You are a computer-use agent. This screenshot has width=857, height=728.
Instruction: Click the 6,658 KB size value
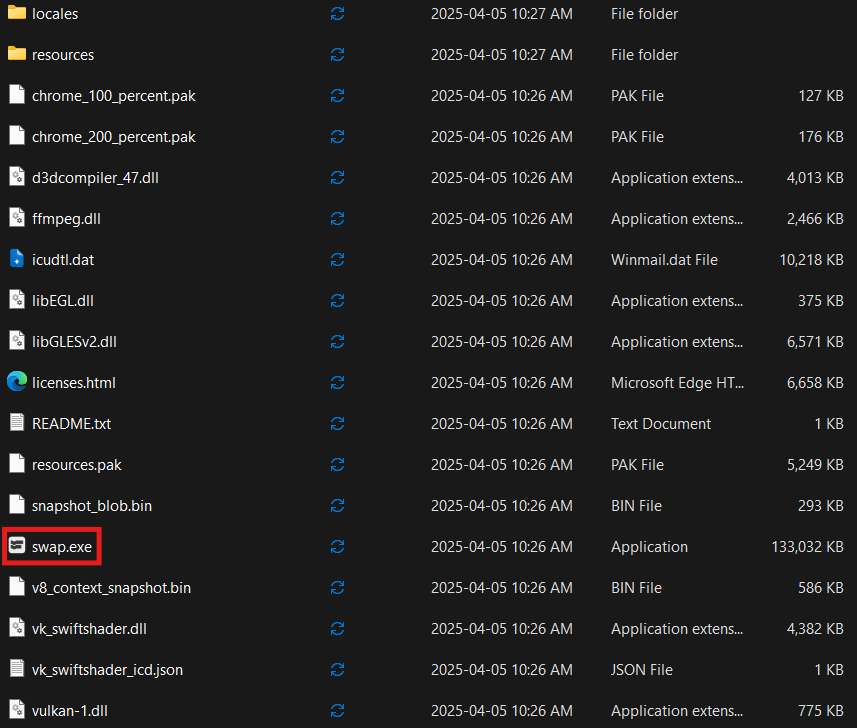(815, 383)
